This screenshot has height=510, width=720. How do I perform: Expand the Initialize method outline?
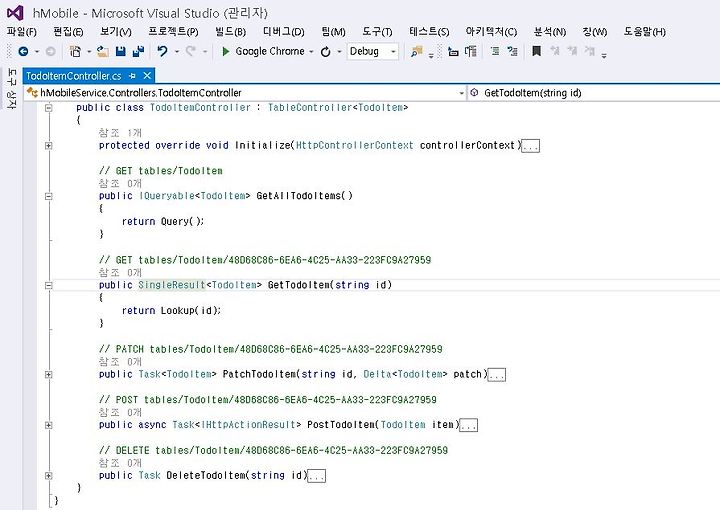48,146
